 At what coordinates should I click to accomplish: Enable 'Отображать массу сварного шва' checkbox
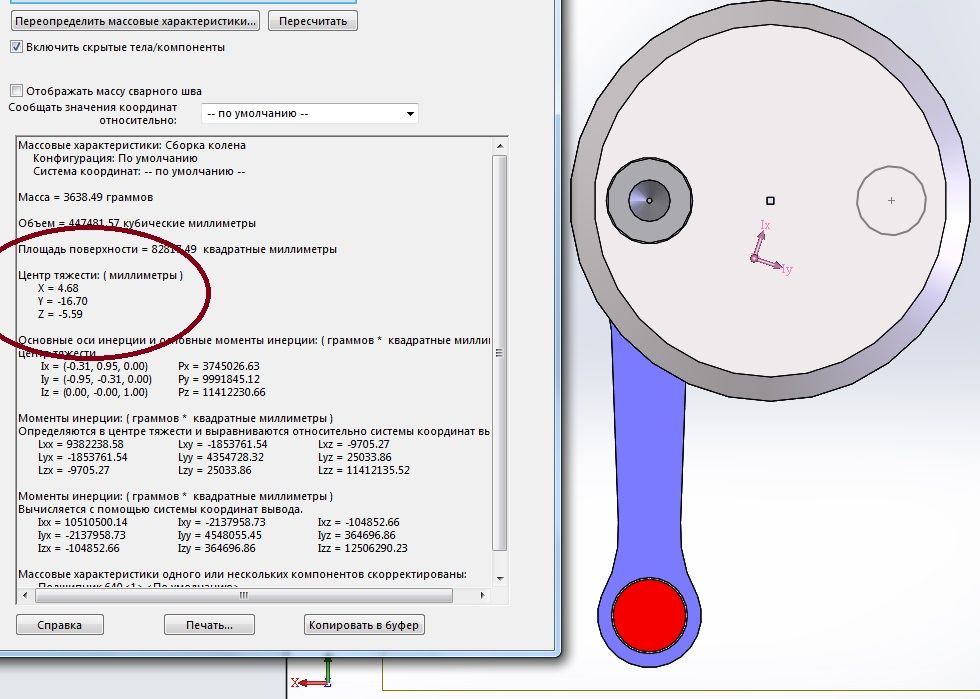[16, 91]
